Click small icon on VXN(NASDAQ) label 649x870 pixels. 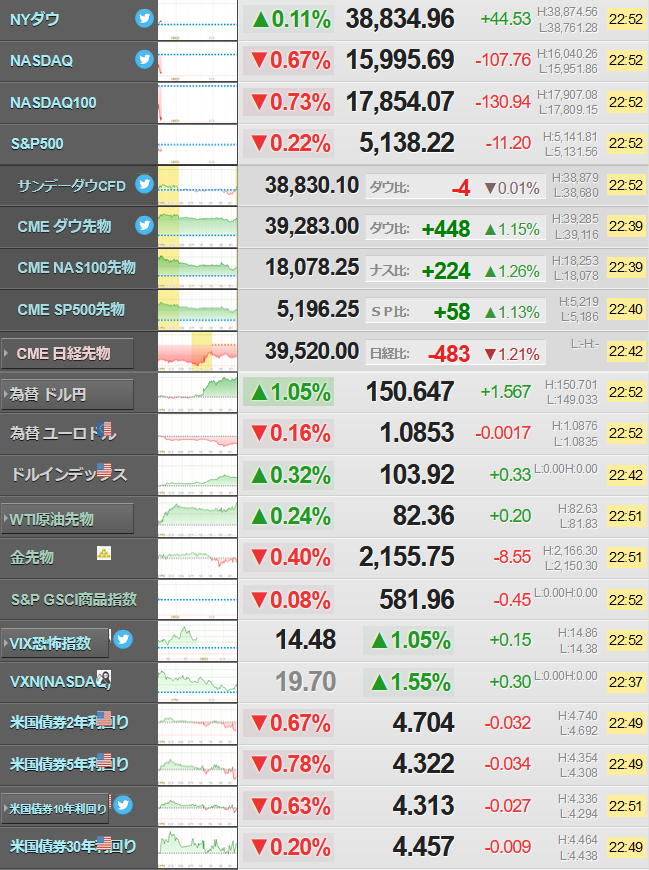click(x=104, y=677)
